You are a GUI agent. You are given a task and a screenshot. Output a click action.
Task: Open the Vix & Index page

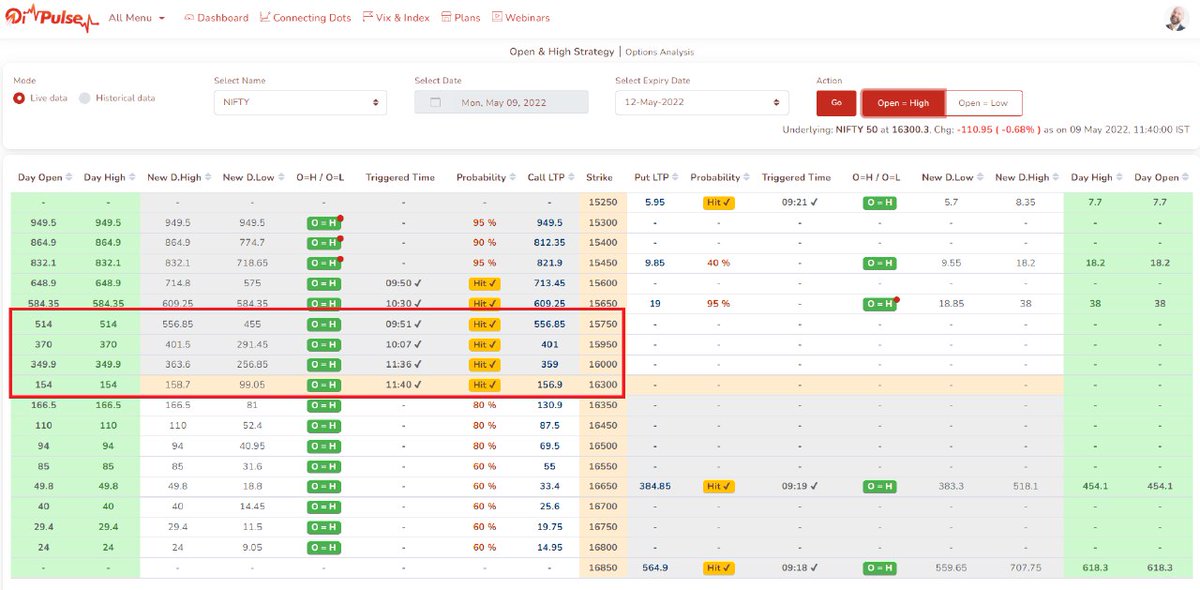[x=396, y=18]
